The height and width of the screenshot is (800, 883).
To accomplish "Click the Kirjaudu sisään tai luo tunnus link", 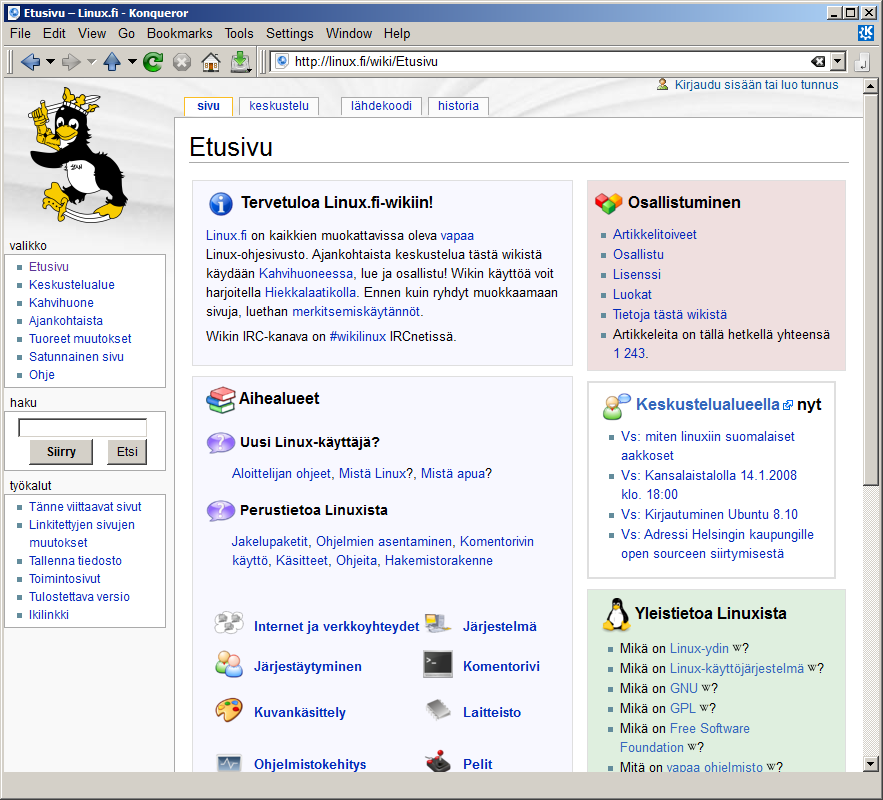I will click(756, 85).
